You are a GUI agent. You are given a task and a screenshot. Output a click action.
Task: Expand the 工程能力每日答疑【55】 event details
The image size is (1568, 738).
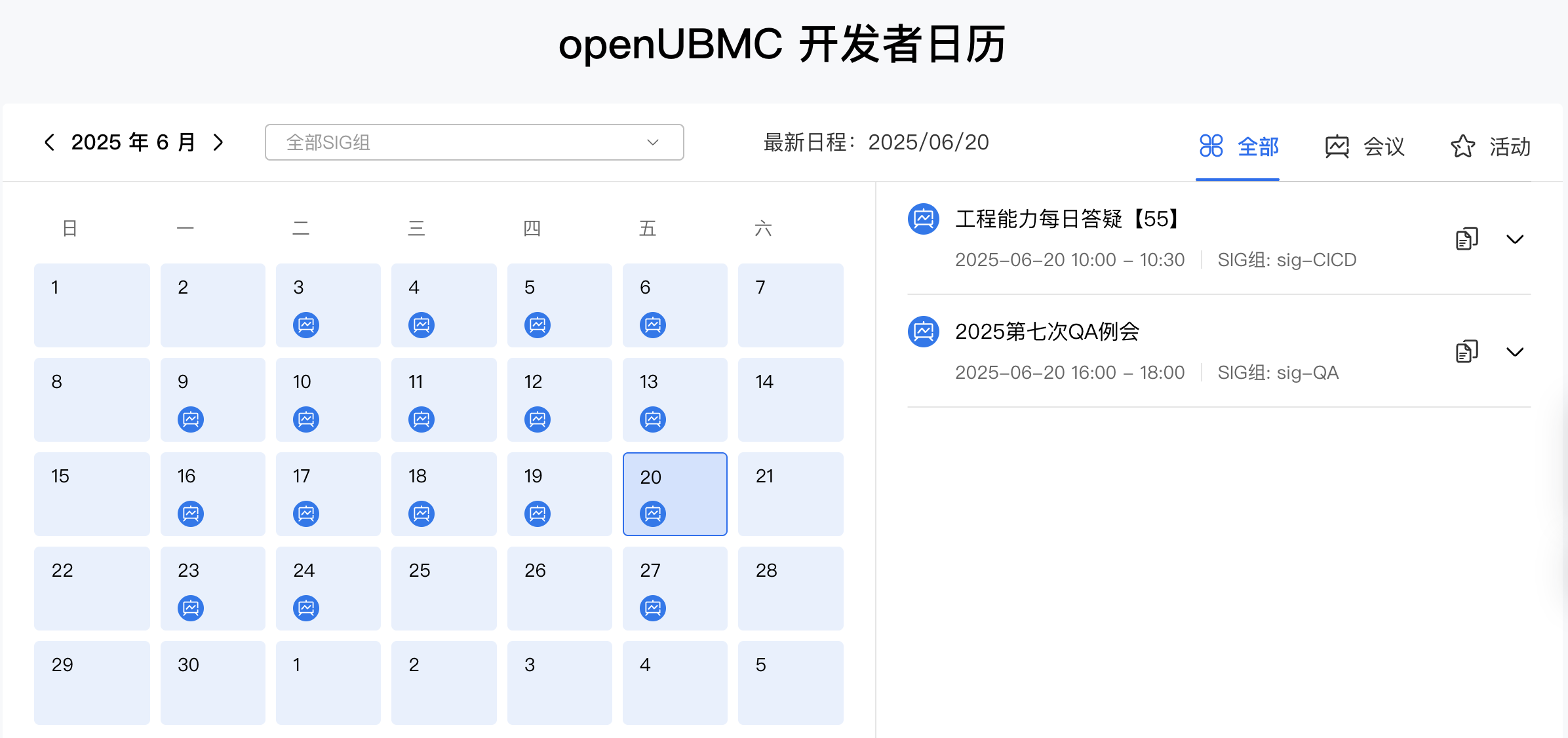coord(1516,240)
